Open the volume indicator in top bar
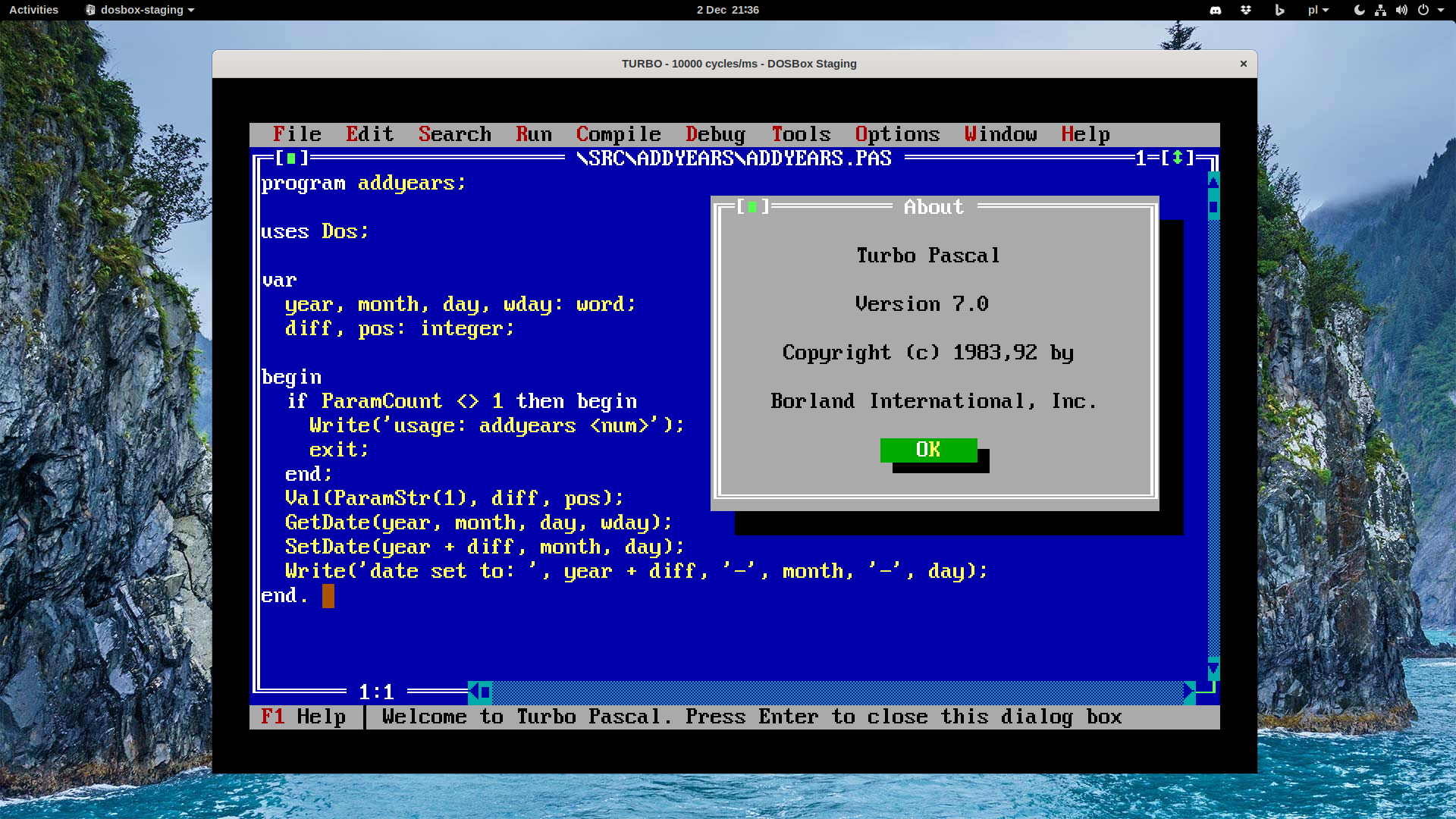1456x819 pixels. [x=1401, y=10]
